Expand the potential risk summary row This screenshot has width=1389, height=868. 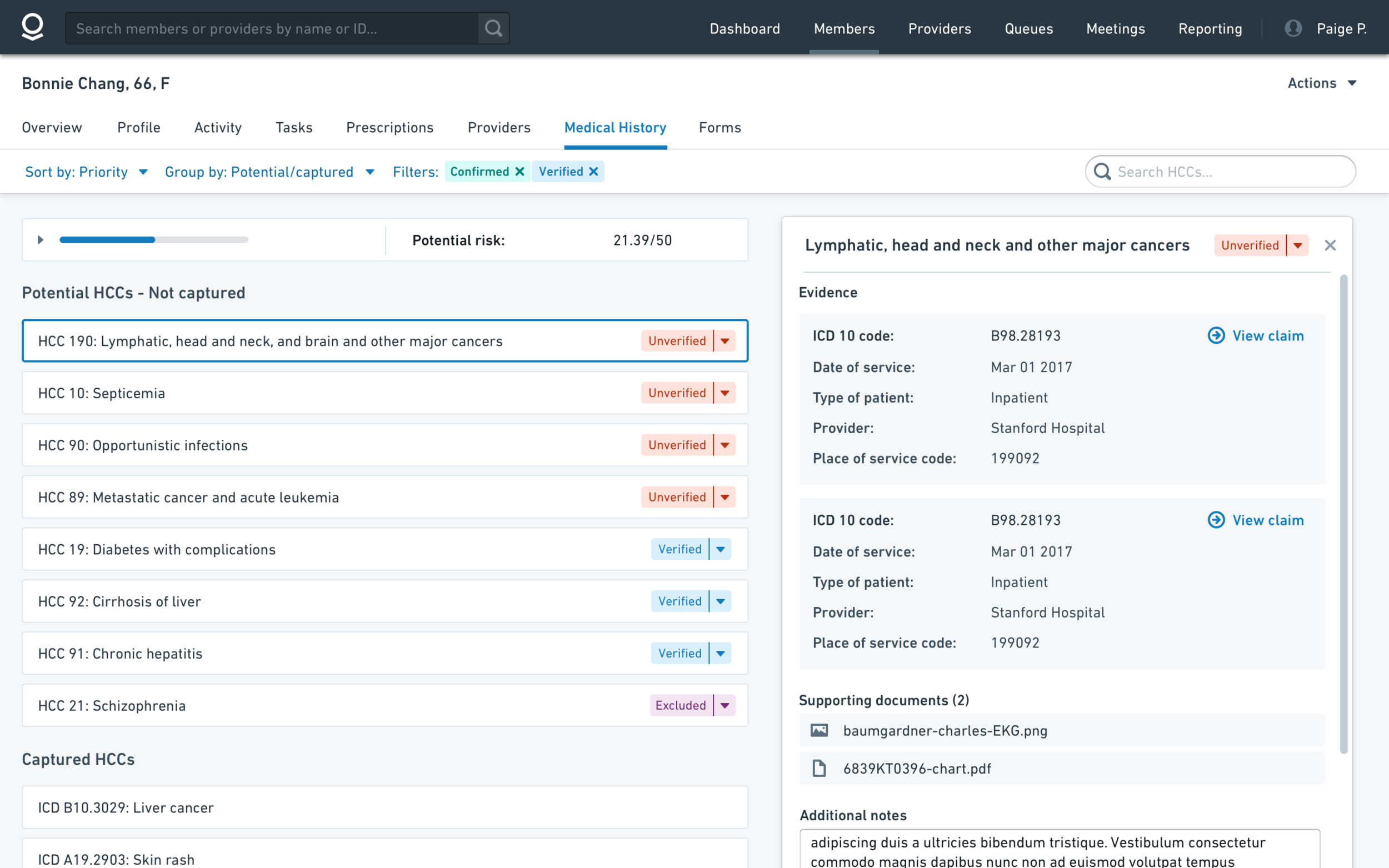click(x=40, y=240)
